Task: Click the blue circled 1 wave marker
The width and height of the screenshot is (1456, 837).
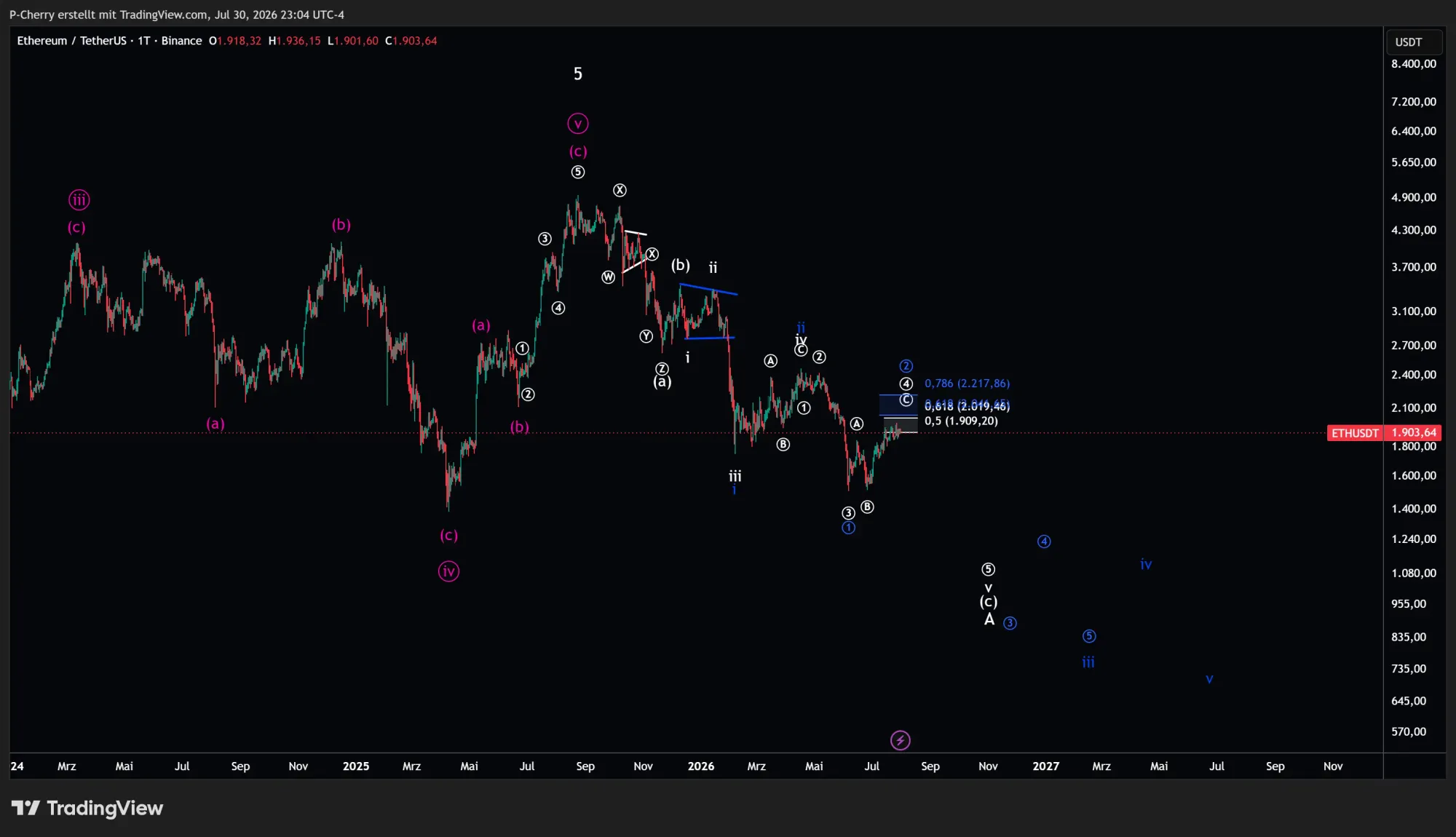Action: click(x=849, y=528)
